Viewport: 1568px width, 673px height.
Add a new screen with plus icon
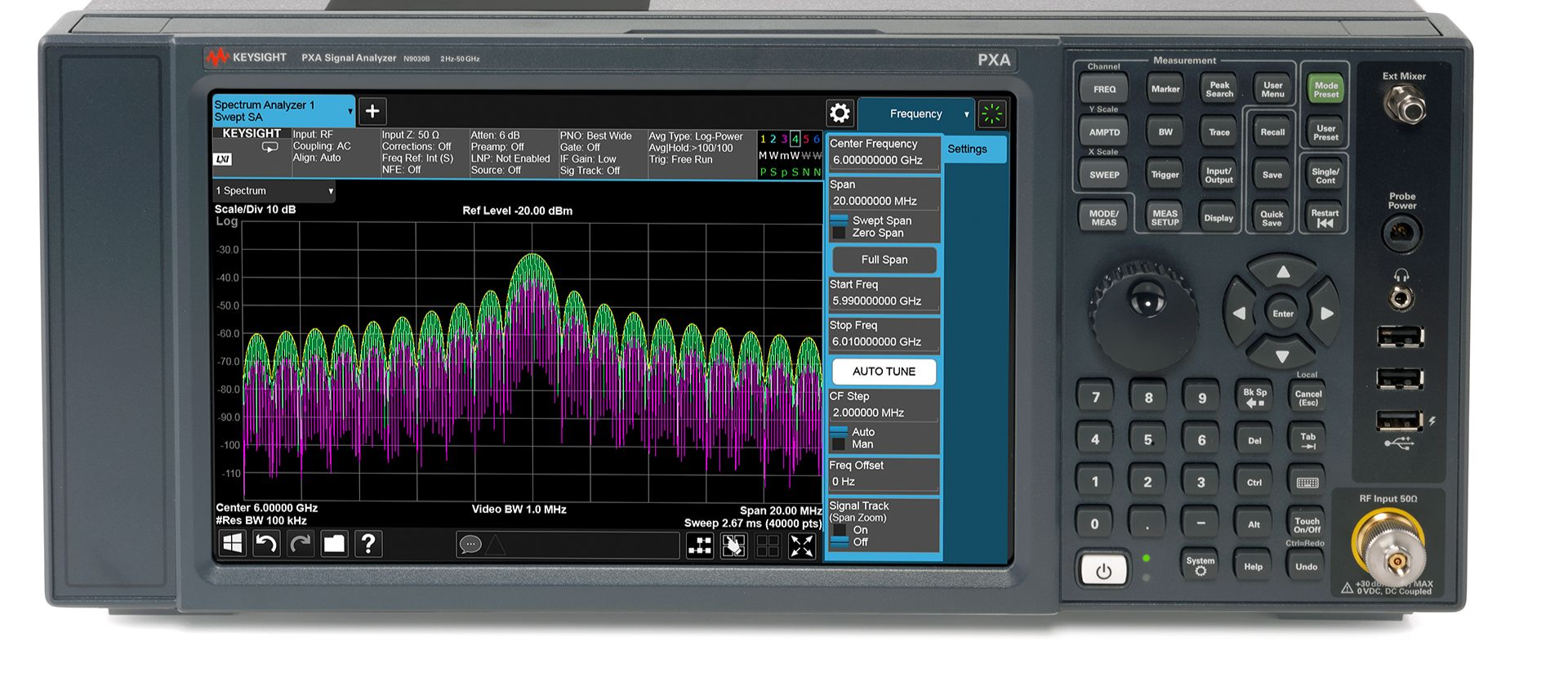tap(372, 111)
